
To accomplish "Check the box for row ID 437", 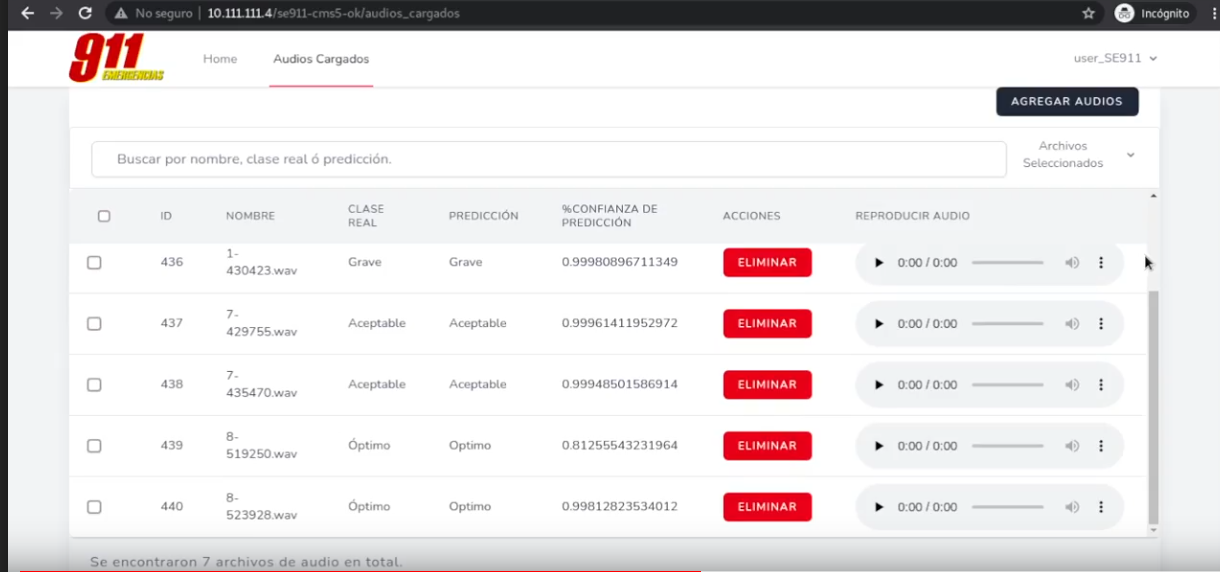I will 94,324.
